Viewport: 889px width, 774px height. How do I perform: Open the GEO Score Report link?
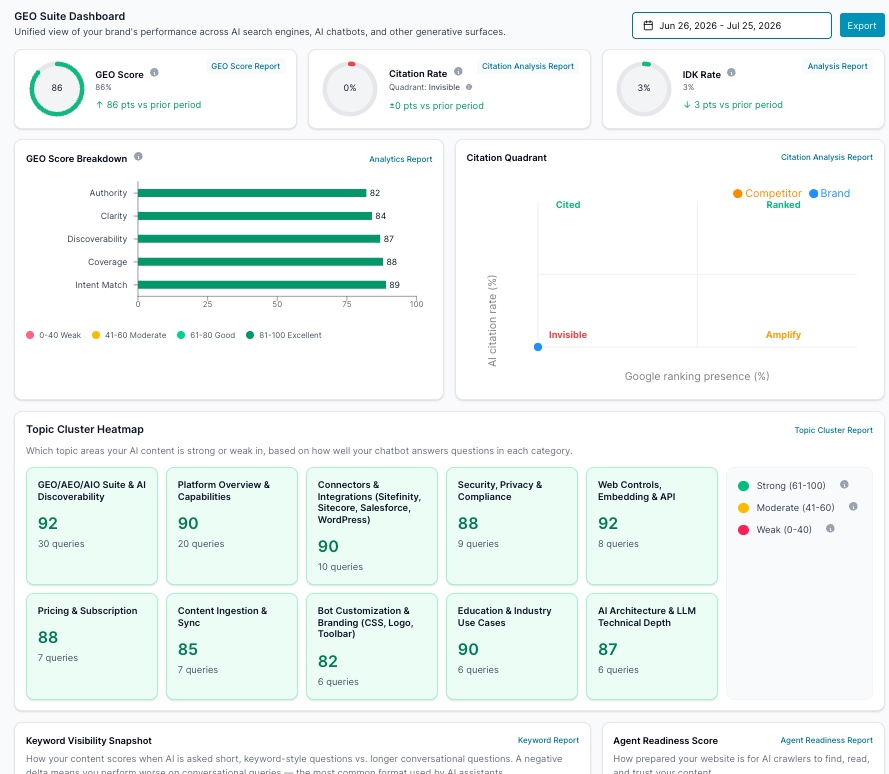(x=245, y=66)
